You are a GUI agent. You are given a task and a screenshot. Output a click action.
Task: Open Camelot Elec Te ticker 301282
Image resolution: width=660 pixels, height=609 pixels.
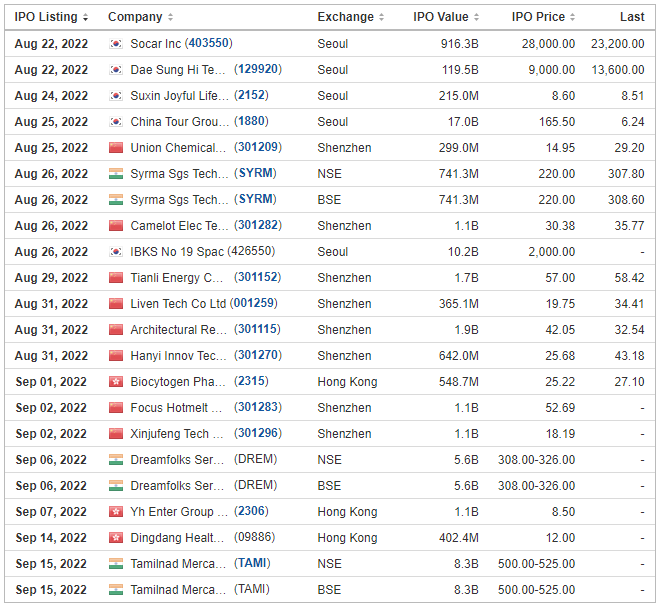(258, 225)
